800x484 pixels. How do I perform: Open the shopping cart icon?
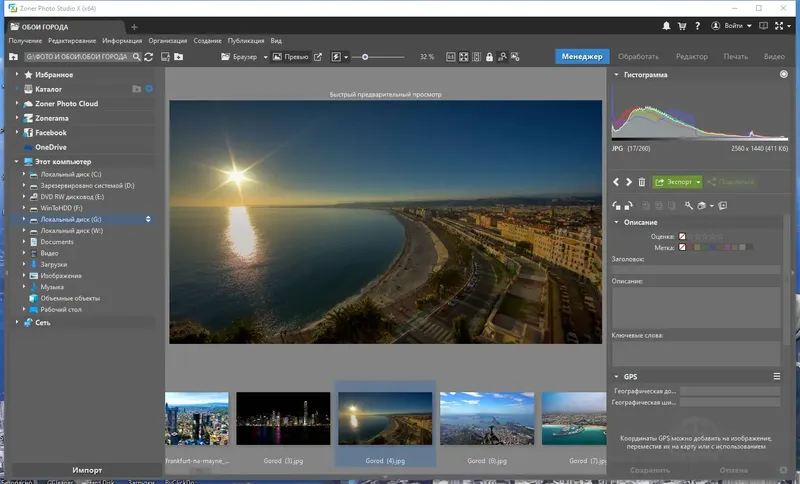click(682, 26)
